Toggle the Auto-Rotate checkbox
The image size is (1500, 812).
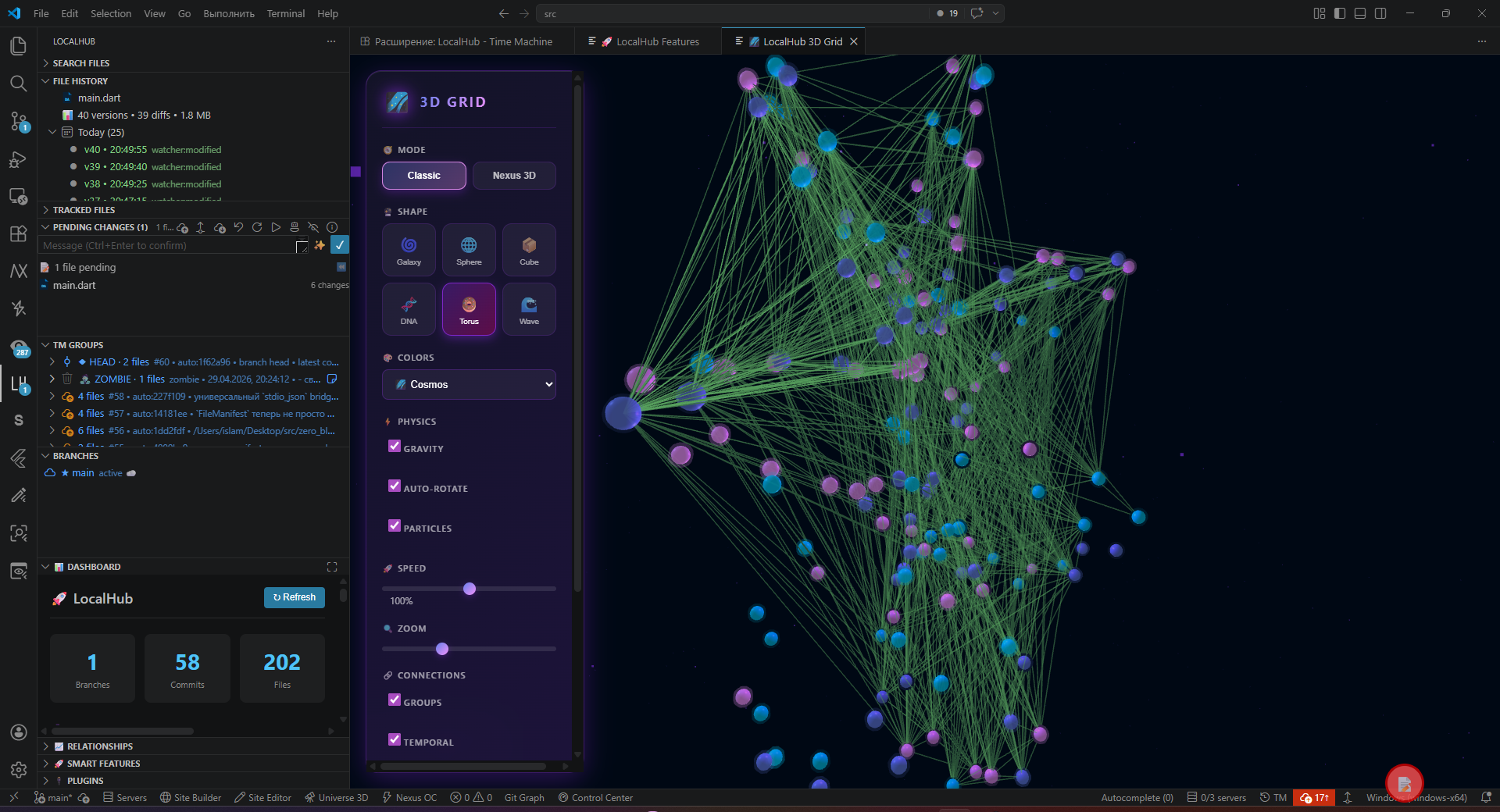point(395,486)
